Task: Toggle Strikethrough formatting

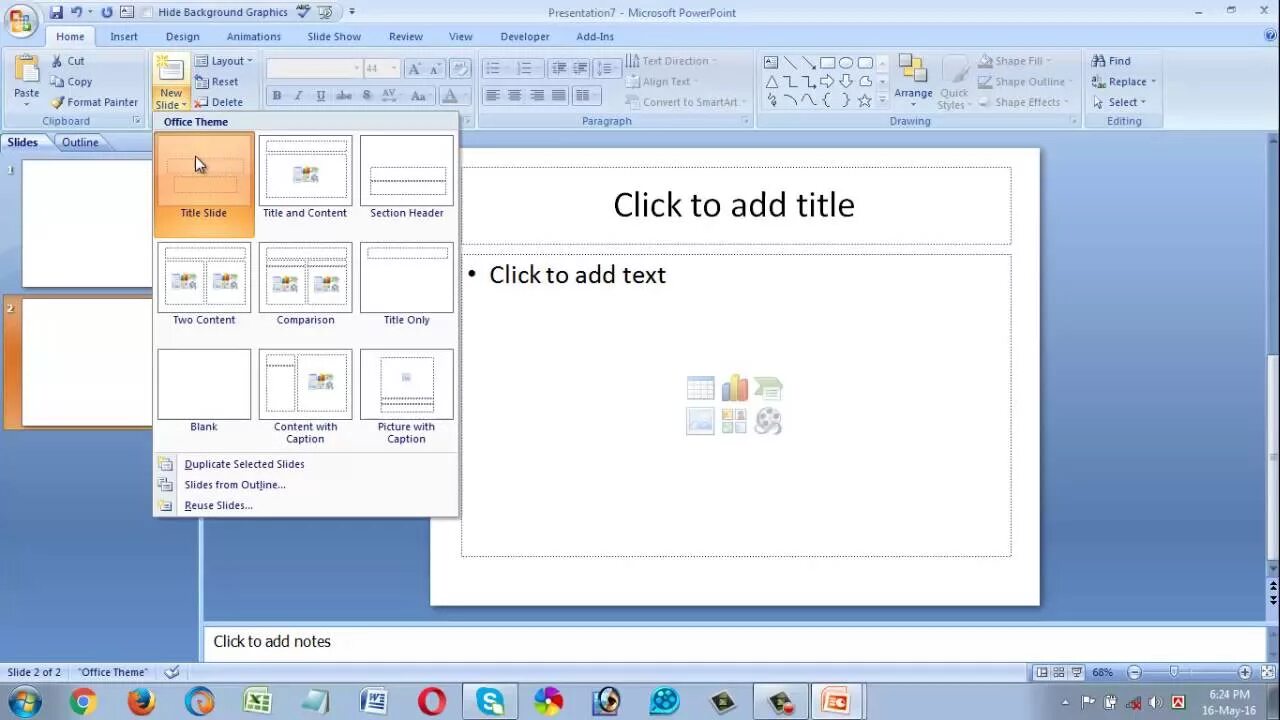Action: 344,96
